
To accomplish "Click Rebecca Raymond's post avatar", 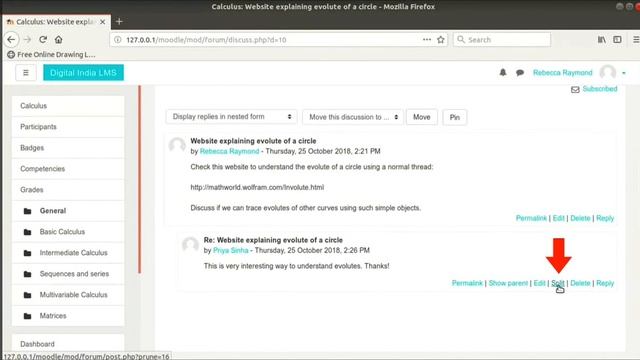I will click(177, 145).
